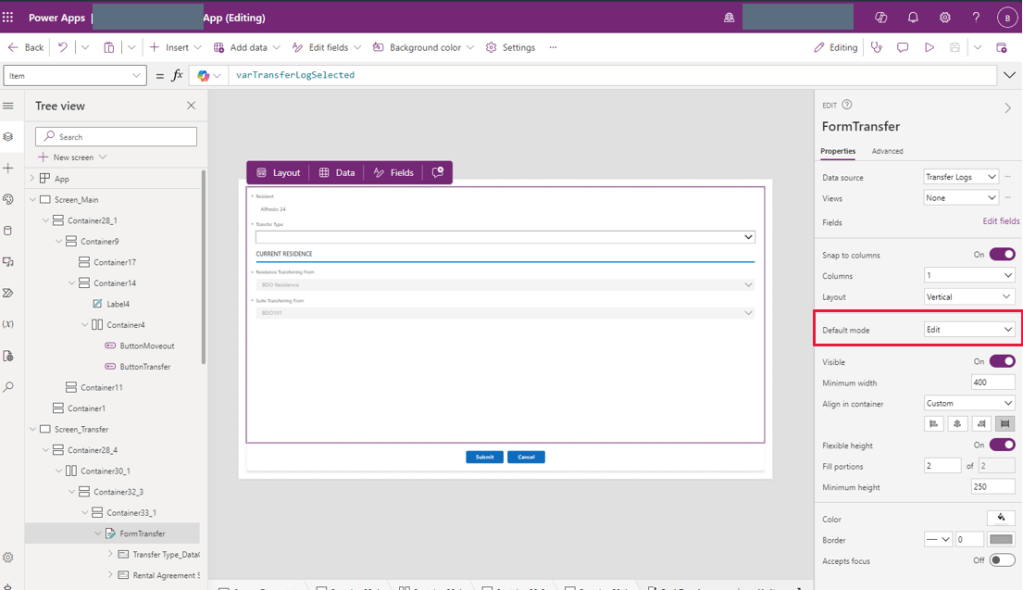Turn off the Visible toggle

(x=1002, y=362)
